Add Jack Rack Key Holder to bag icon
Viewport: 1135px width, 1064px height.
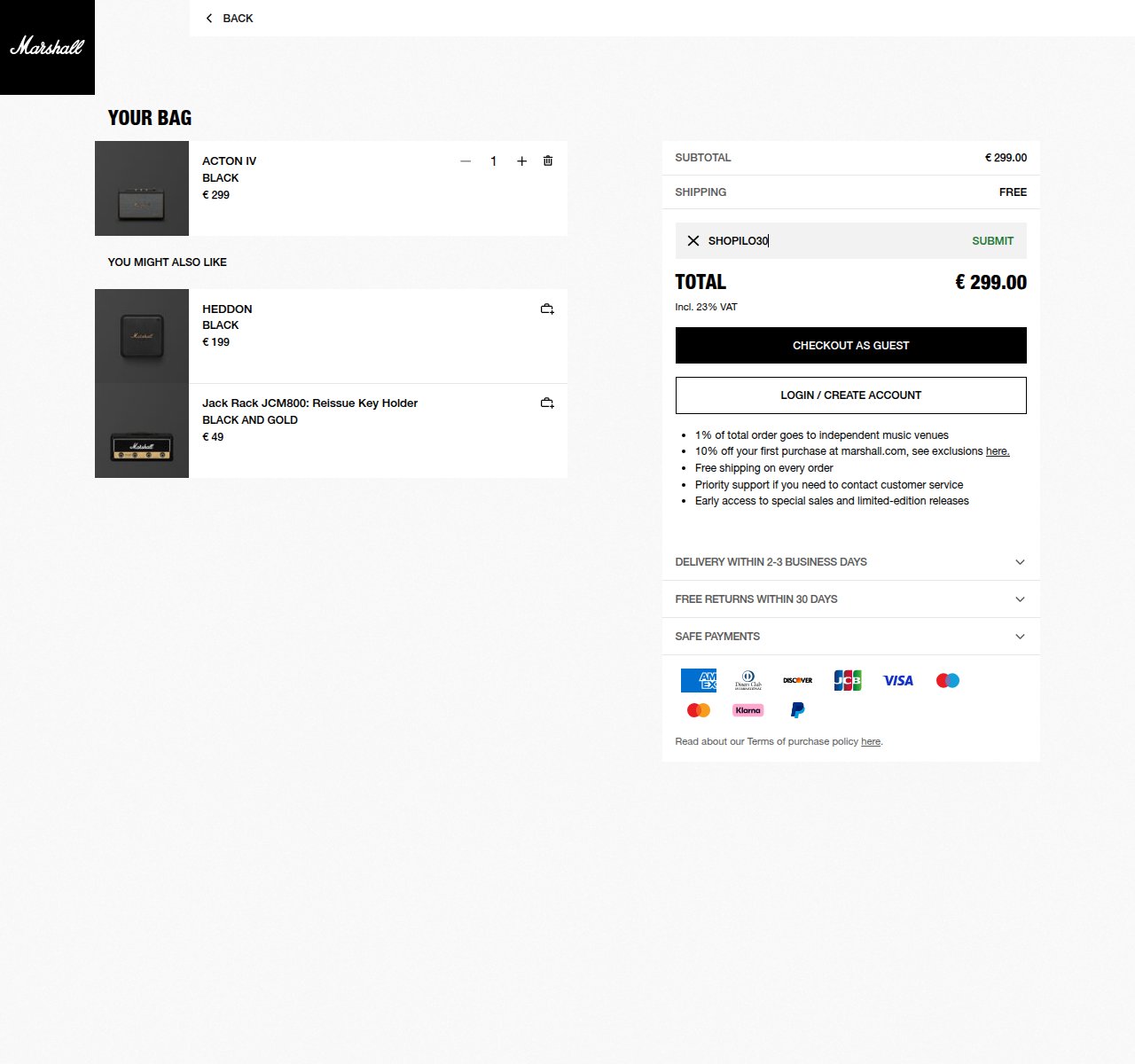(547, 403)
